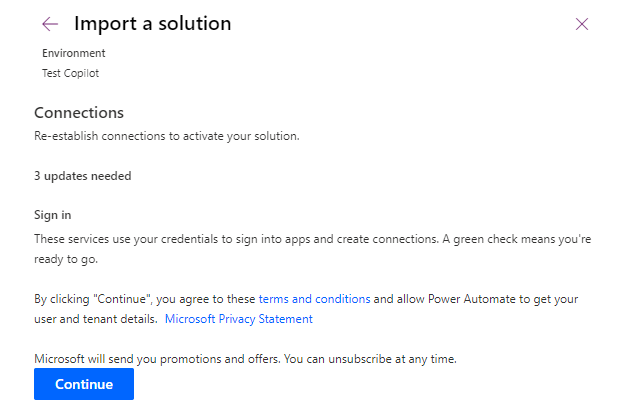The image size is (630, 417).
Task: Click the back arrow icon
Action: (x=50, y=24)
